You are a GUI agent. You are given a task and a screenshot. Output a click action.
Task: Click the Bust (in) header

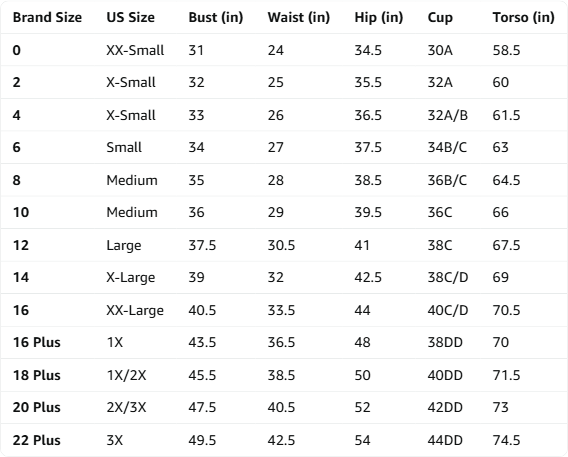tap(216, 17)
